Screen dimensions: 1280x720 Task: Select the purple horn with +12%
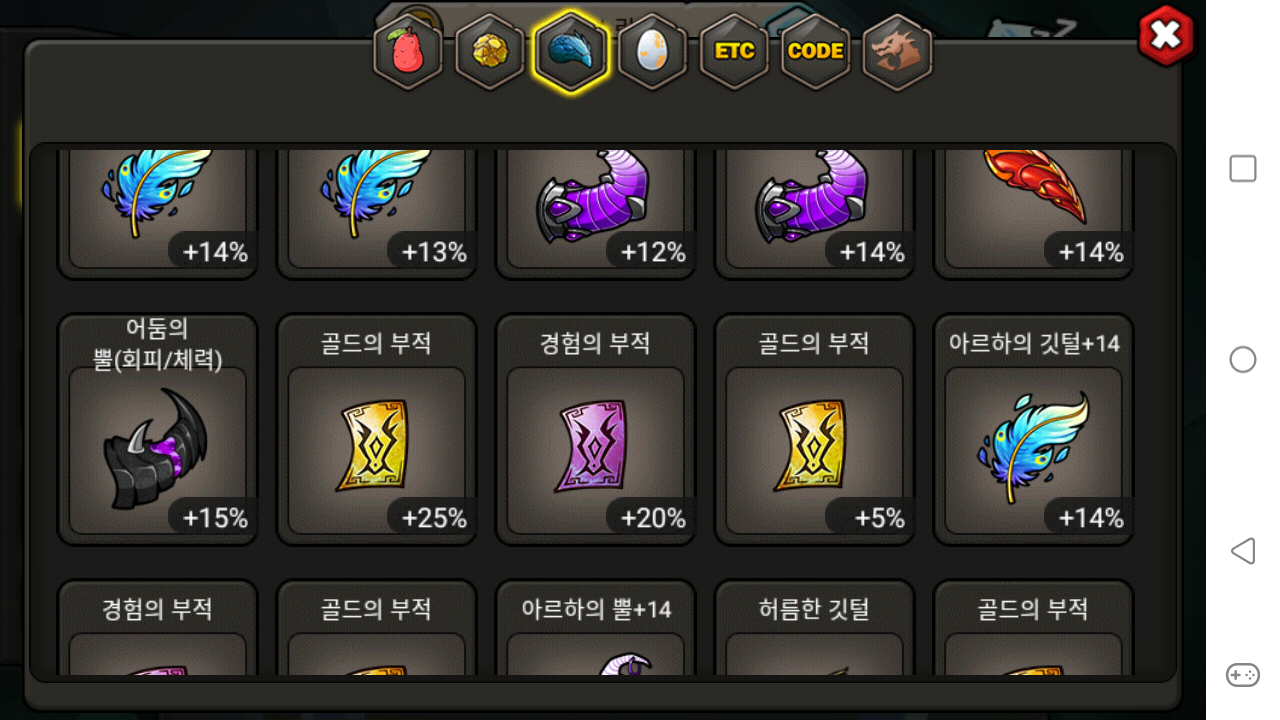[x=596, y=214]
